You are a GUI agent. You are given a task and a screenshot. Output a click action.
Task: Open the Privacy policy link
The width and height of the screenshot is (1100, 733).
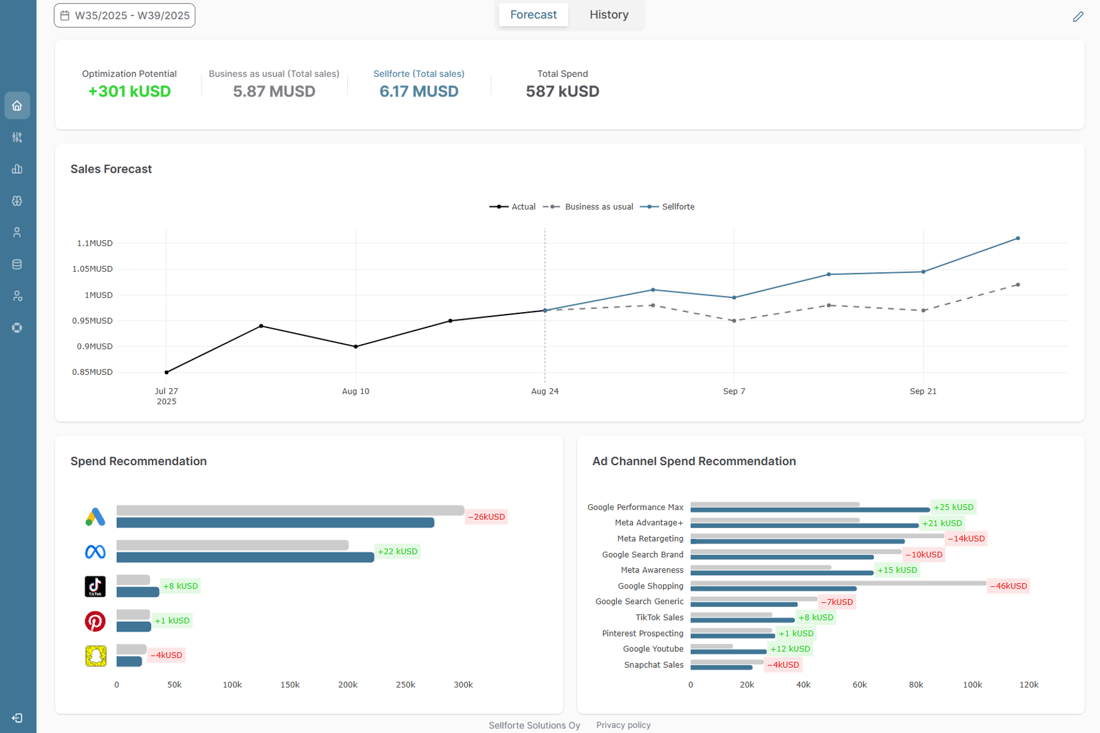point(623,725)
